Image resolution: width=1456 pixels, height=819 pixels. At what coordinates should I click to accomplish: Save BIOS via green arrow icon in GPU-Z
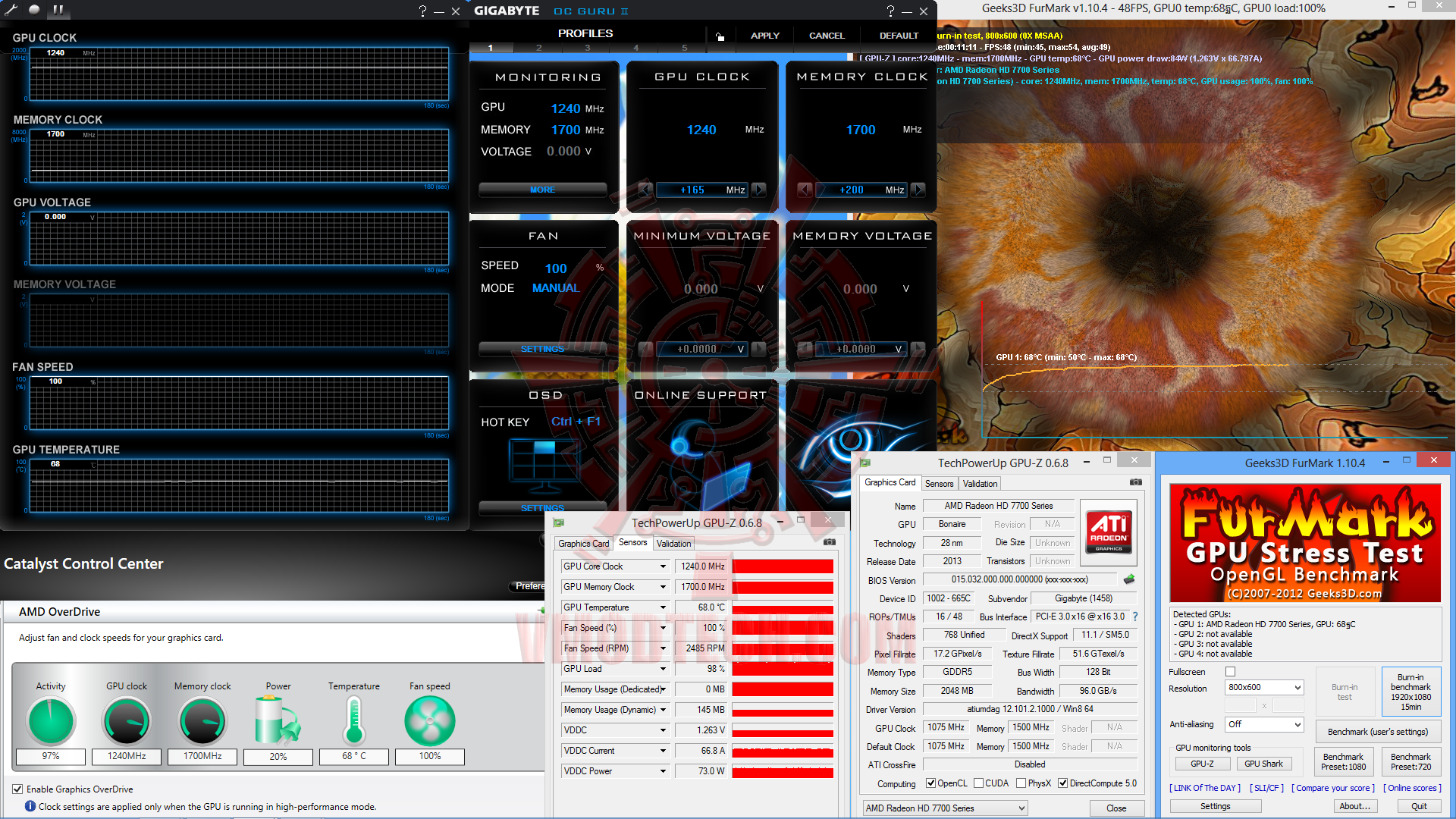click(x=1129, y=579)
